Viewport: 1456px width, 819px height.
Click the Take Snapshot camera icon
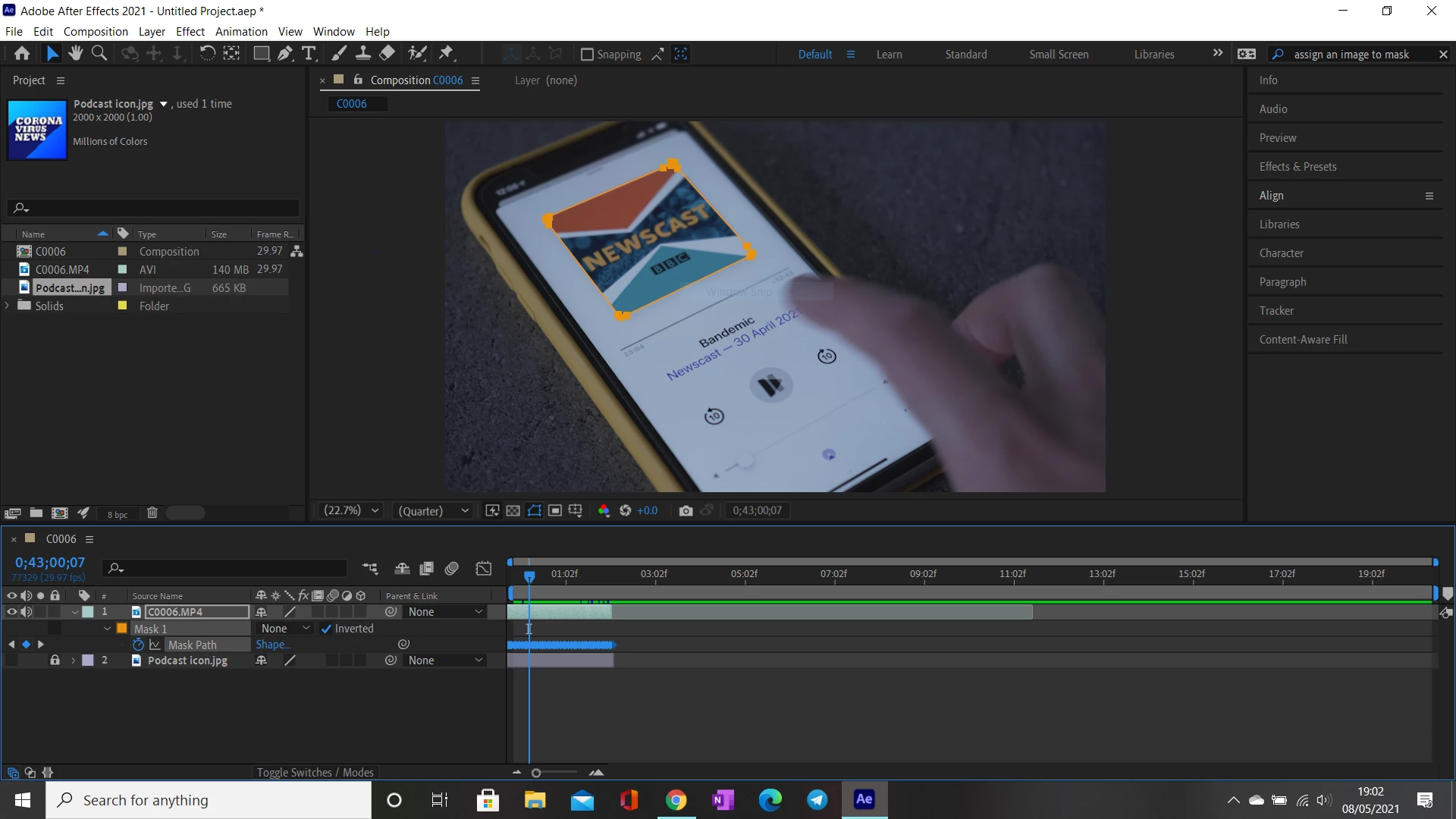point(686,511)
